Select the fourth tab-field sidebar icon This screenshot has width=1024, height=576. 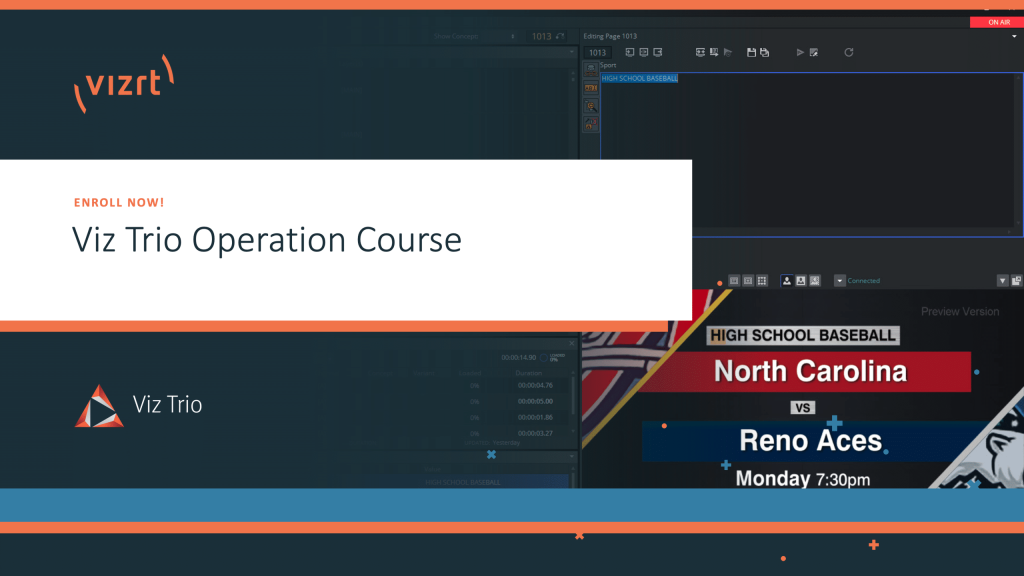pos(591,124)
